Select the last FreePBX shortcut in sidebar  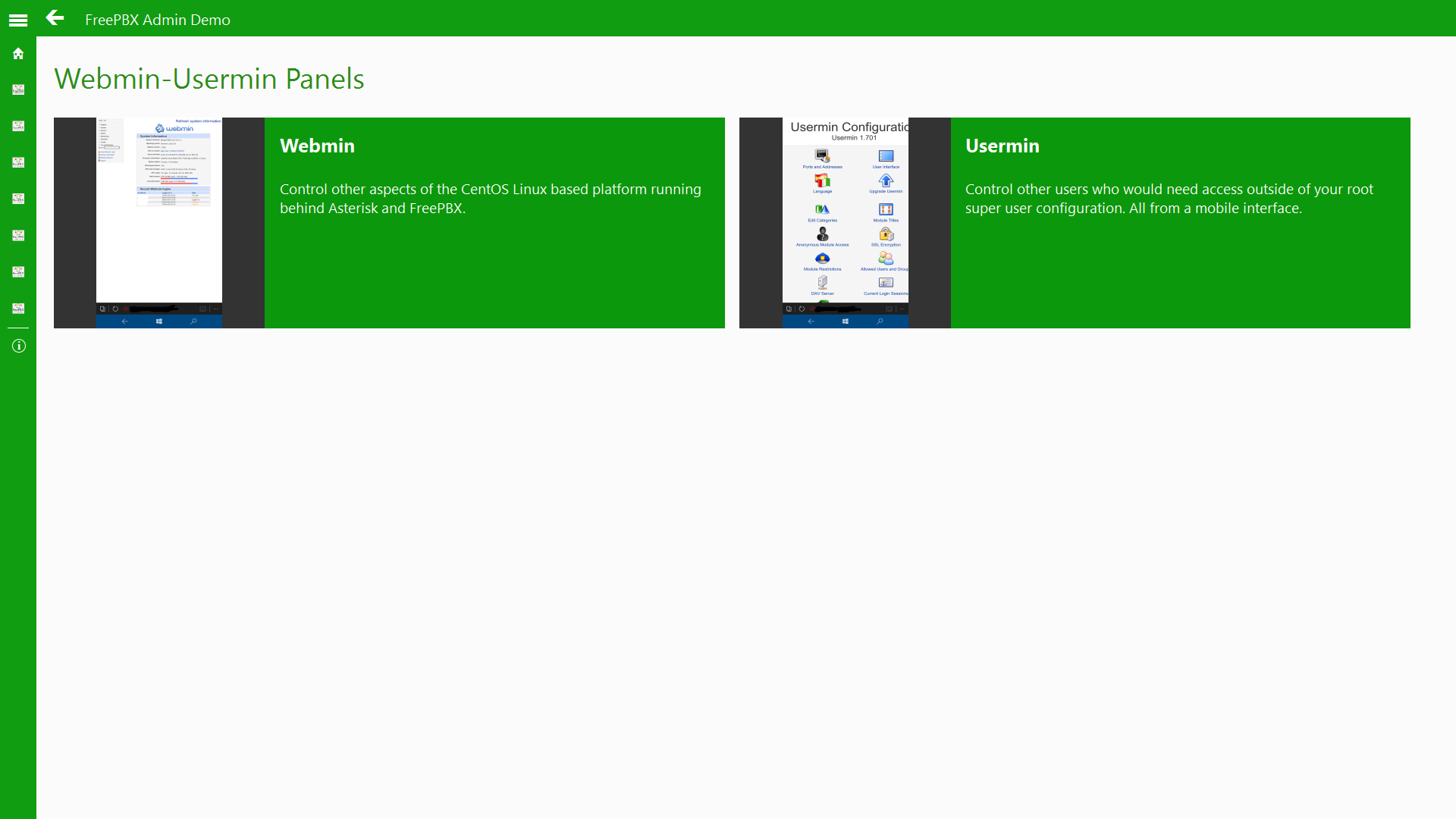click(x=17, y=308)
